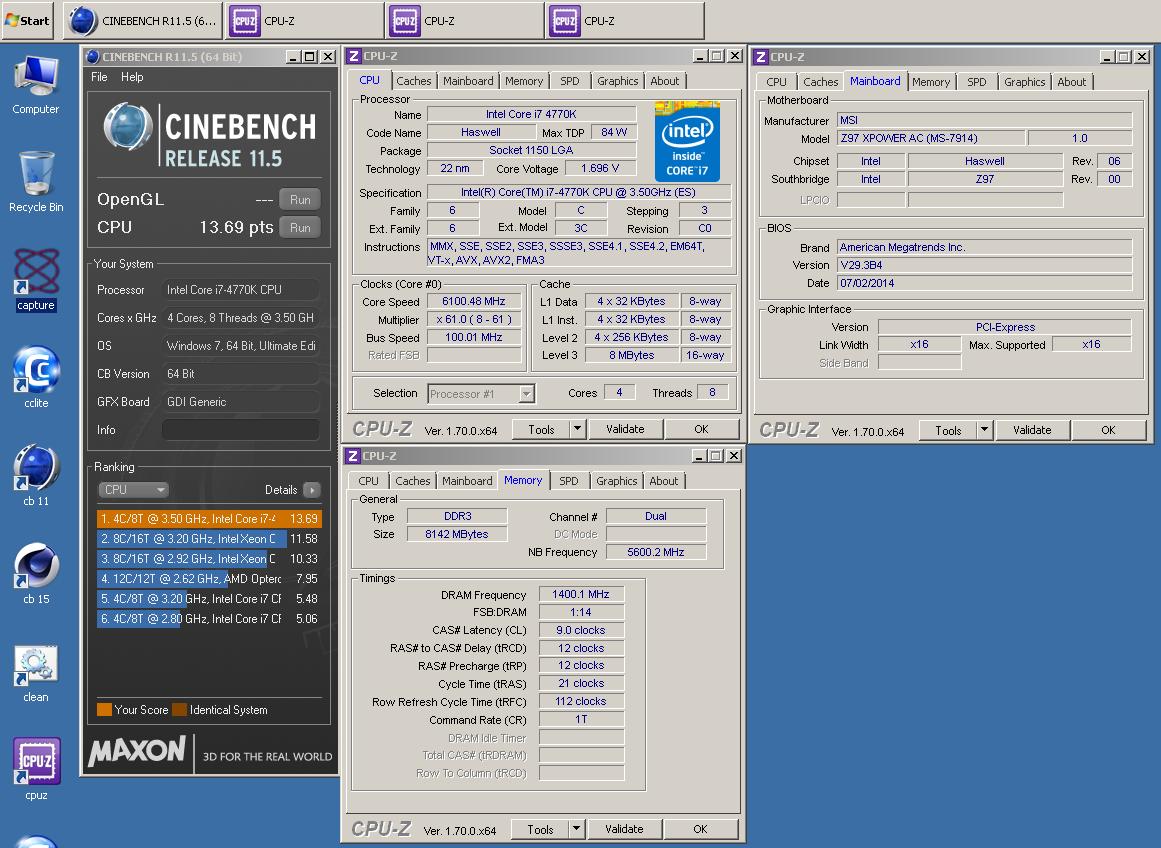1161x848 pixels.
Task: Open the CPU ranking dropdown in Cinebench
Action: (133, 490)
